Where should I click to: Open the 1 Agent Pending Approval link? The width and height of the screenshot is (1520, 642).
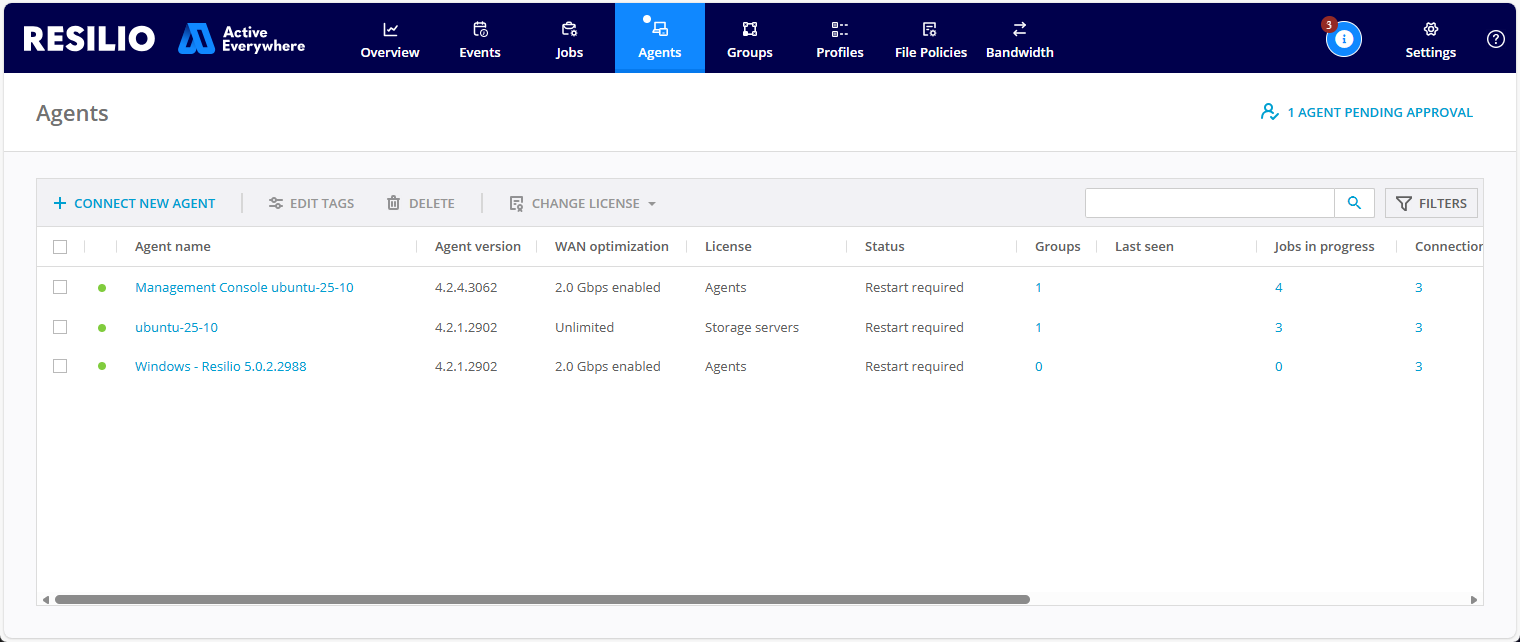pyautogui.click(x=1367, y=113)
